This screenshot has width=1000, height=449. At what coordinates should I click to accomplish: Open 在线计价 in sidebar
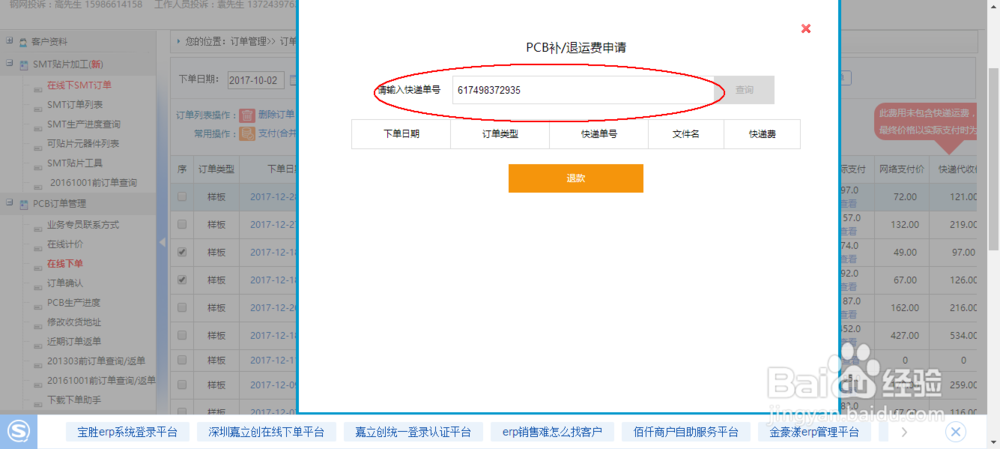(65, 244)
